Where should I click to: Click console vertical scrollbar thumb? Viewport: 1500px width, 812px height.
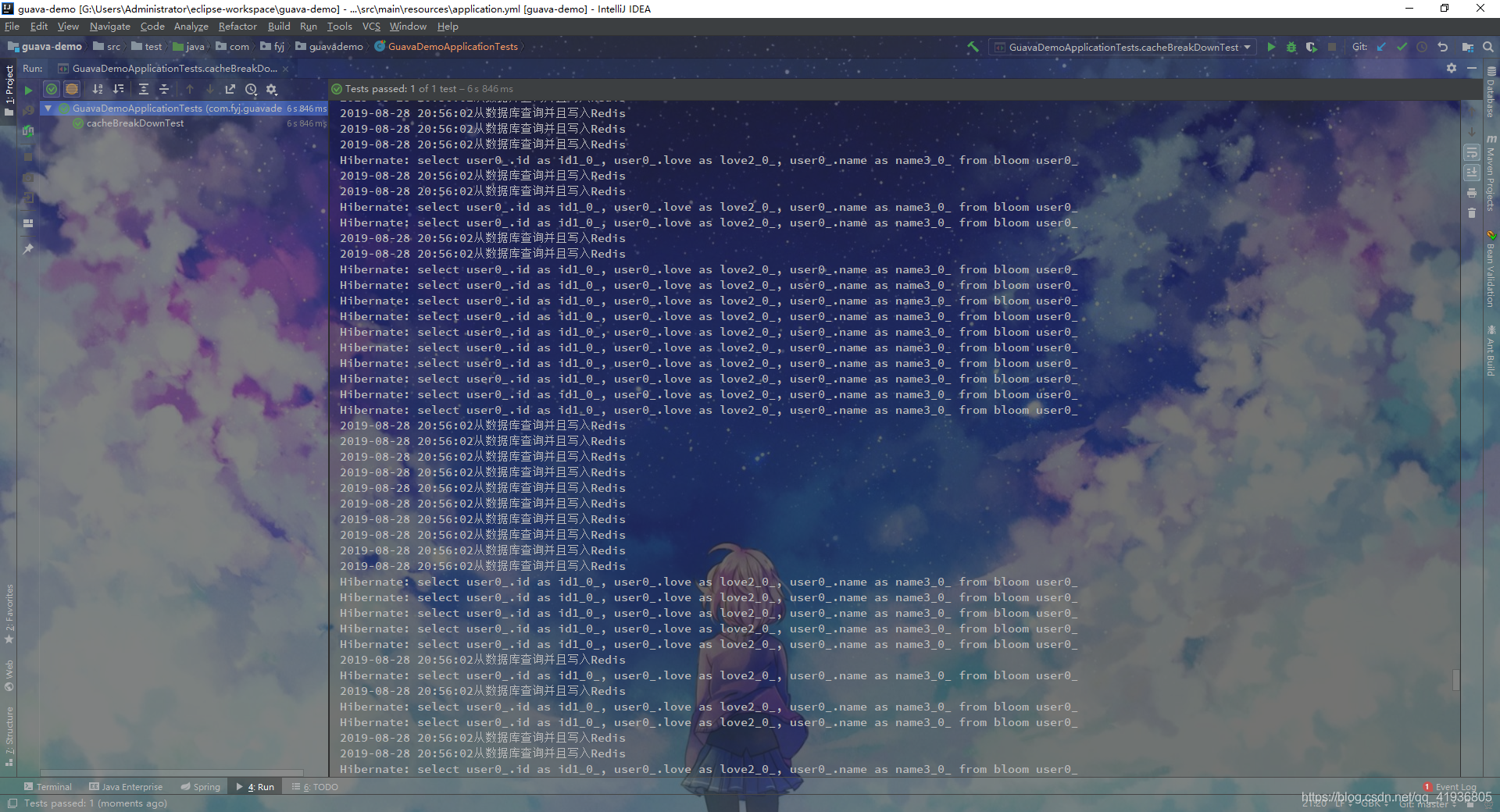pyautogui.click(x=1455, y=680)
